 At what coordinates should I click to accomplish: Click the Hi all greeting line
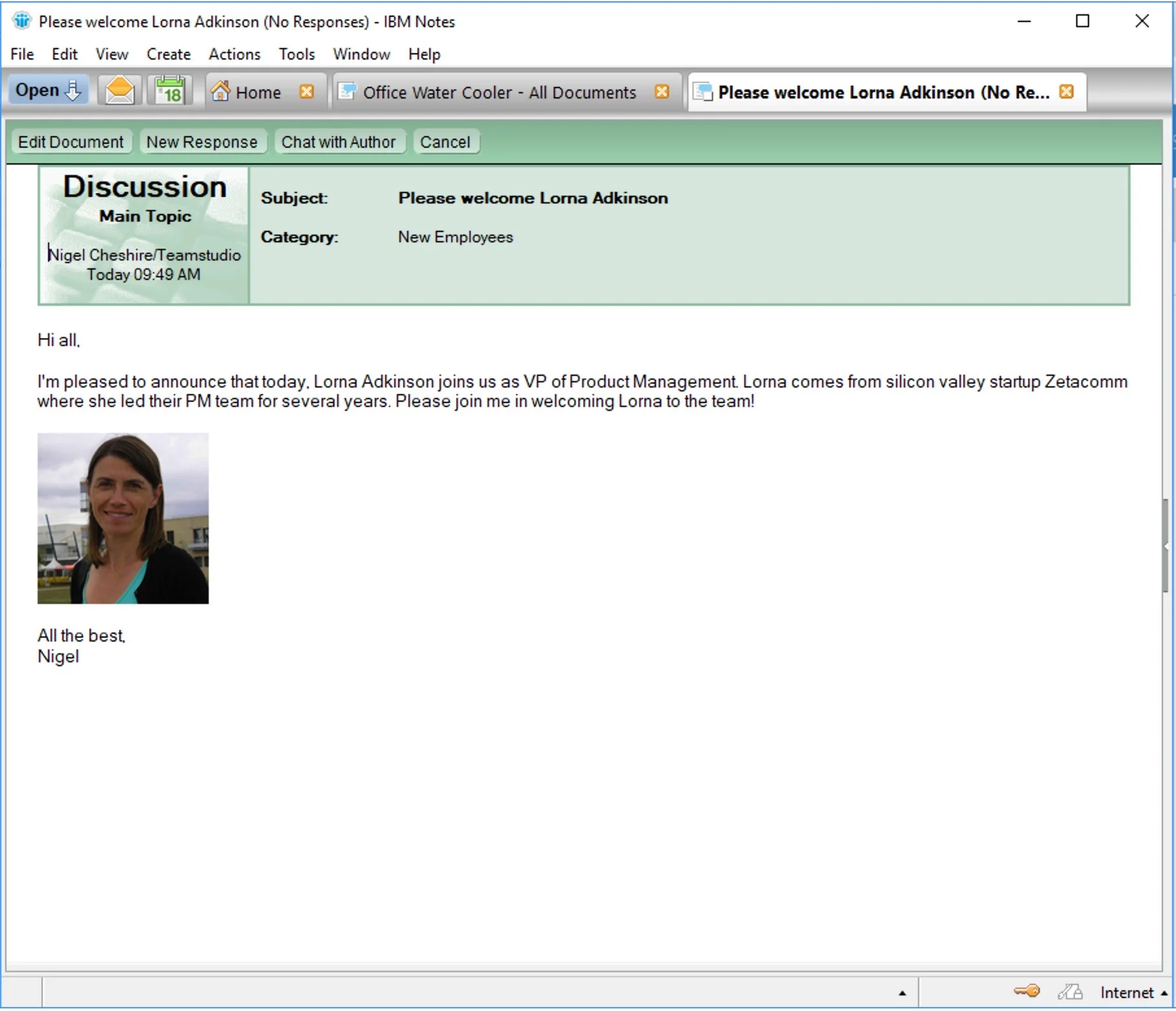click(x=58, y=340)
